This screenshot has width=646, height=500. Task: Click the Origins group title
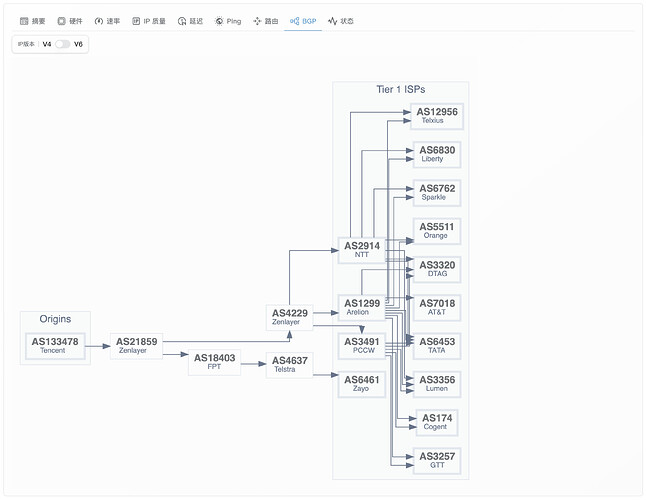[55, 319]
